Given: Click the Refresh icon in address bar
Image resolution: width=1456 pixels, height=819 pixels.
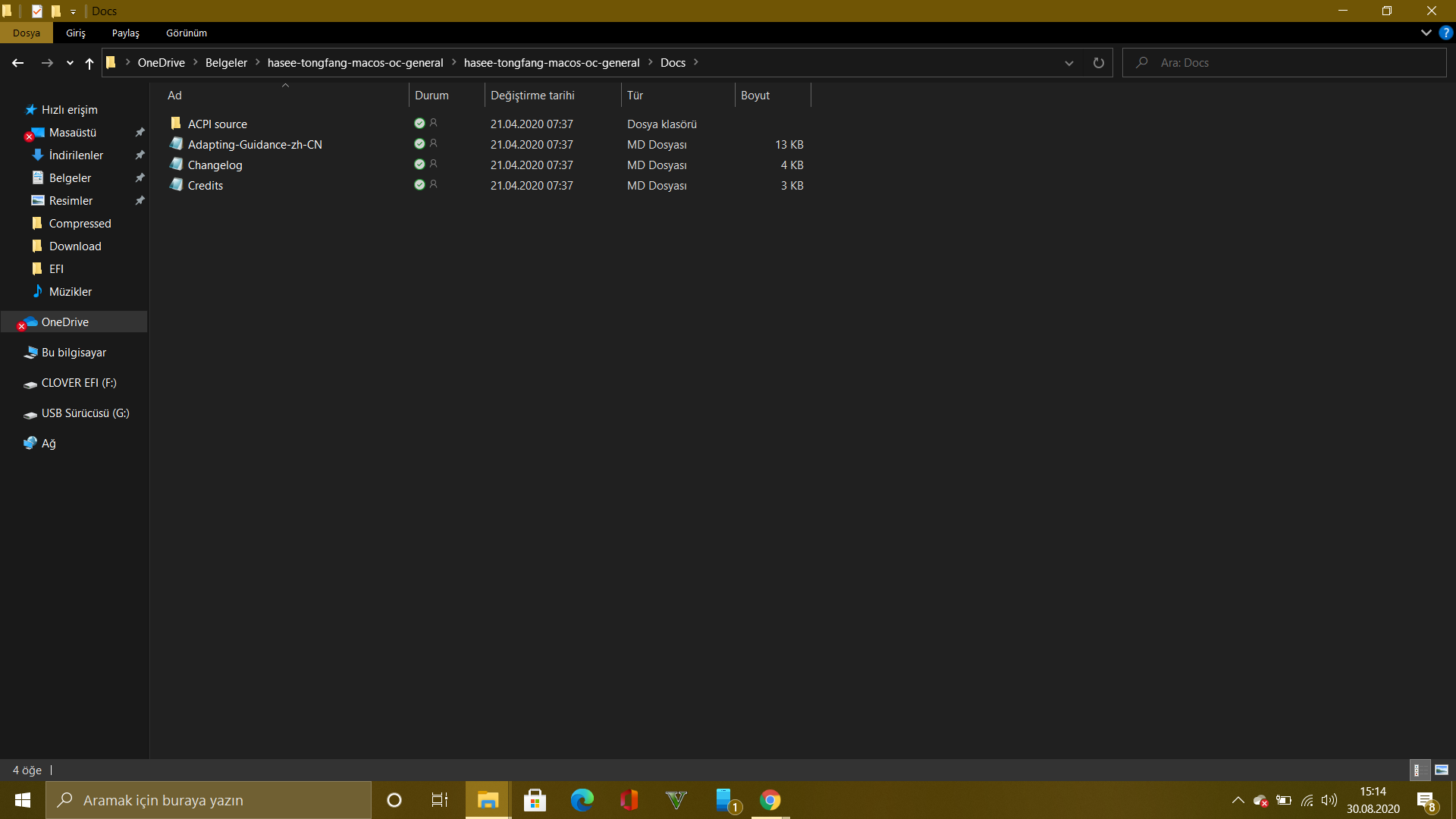Looking at the screenshot, I should (1098, 63).
